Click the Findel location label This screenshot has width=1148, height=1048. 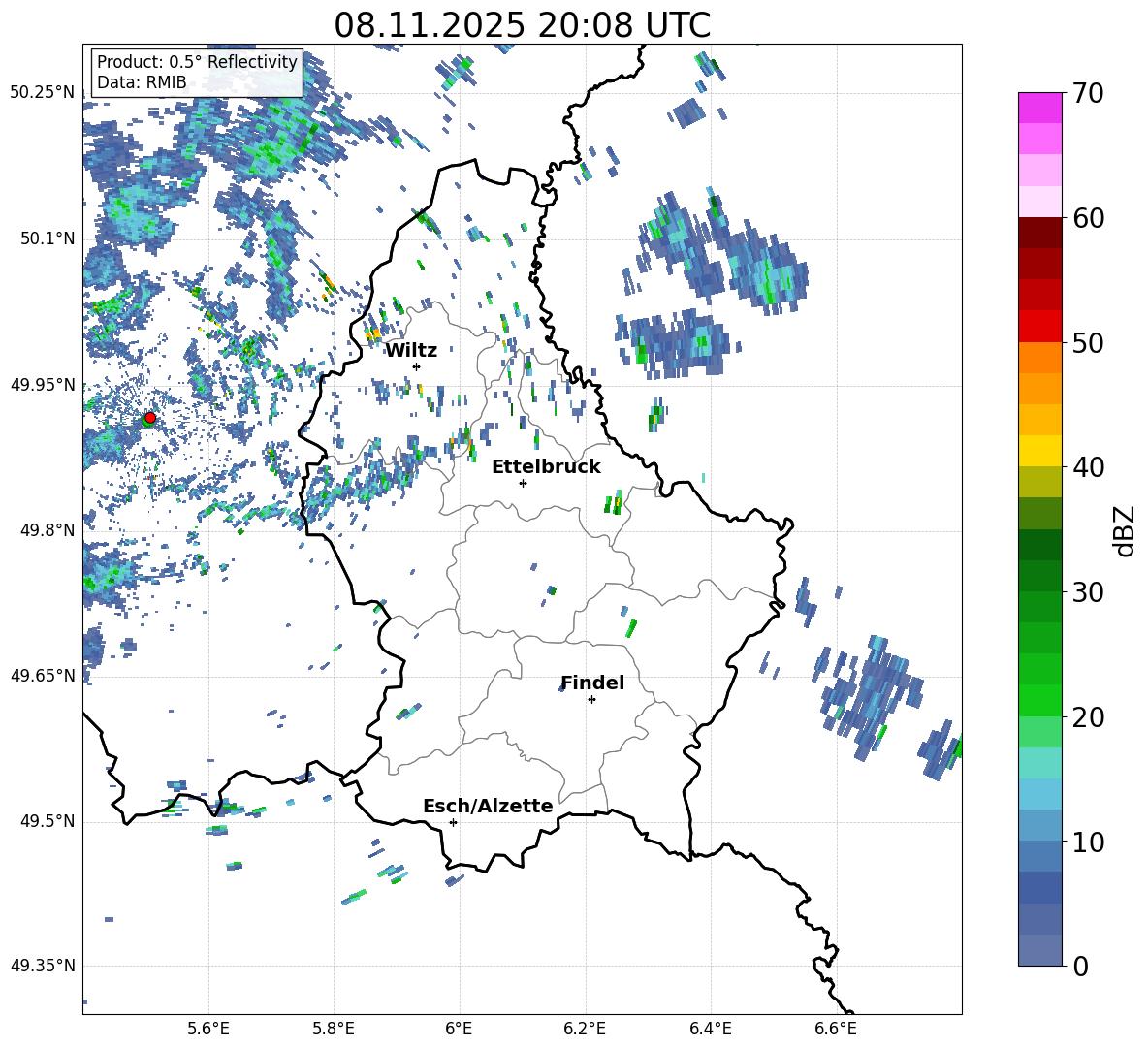pyautogui.click(x=592, y=683)
